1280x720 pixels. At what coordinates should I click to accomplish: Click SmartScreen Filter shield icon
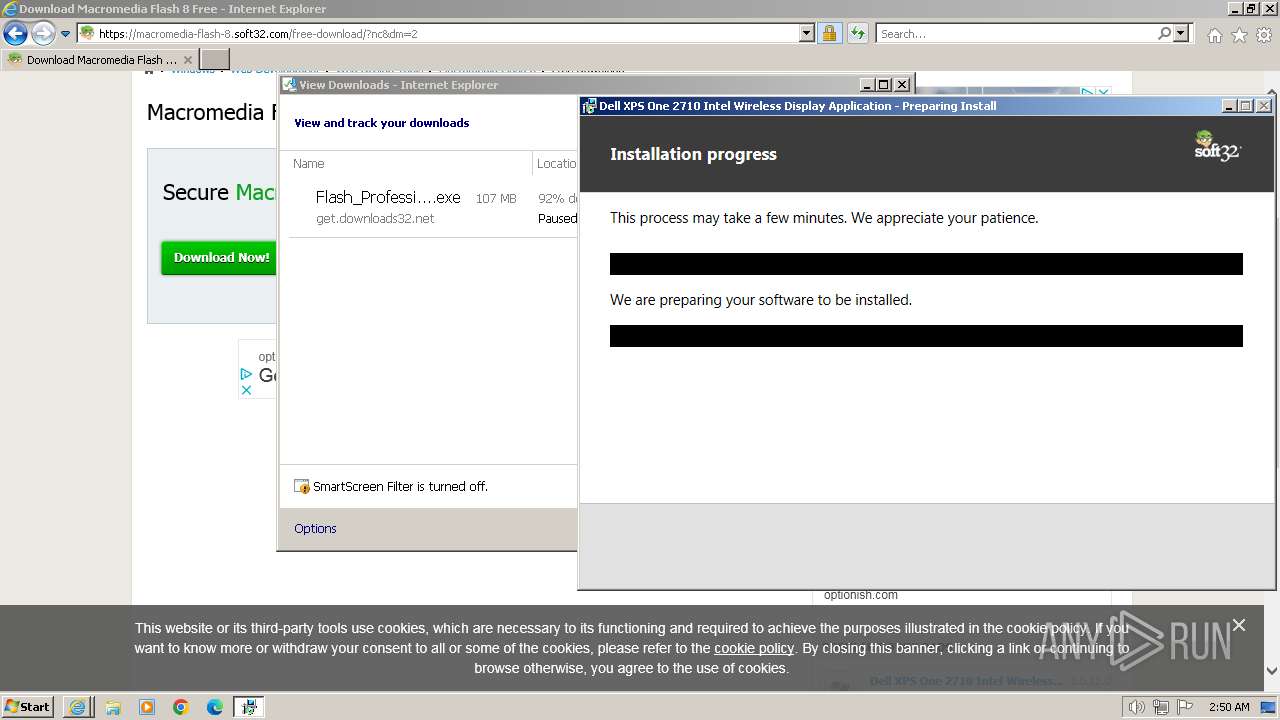(302, 486)
